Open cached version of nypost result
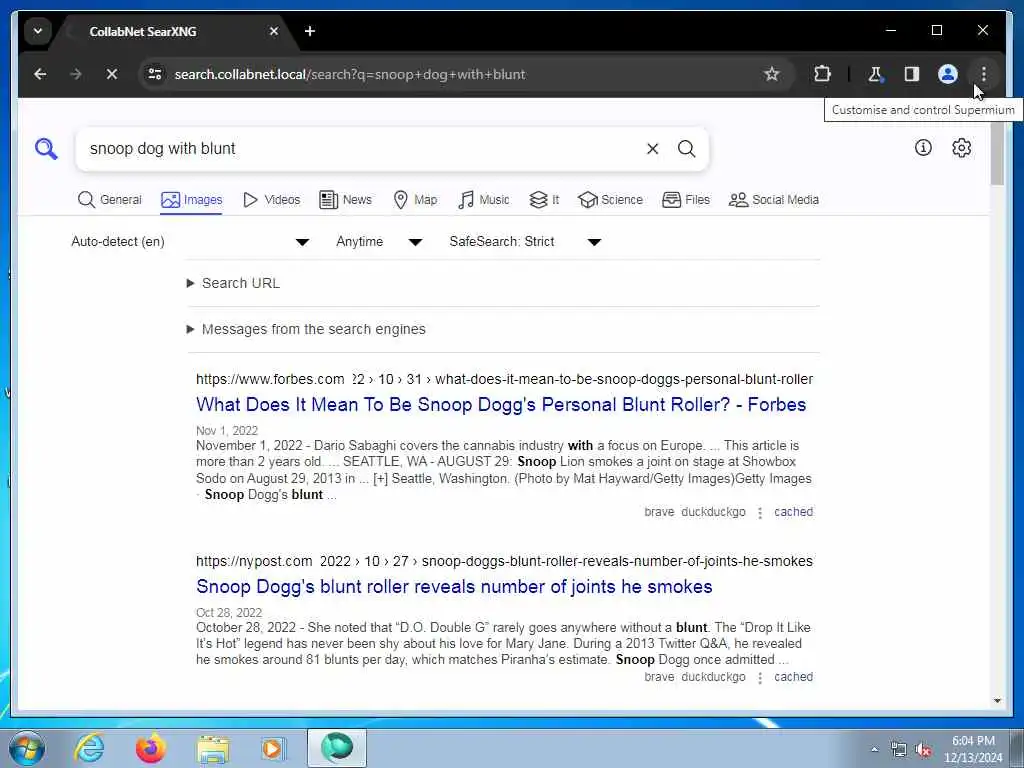Screen dimensions: 1024x768 point(793,677)
